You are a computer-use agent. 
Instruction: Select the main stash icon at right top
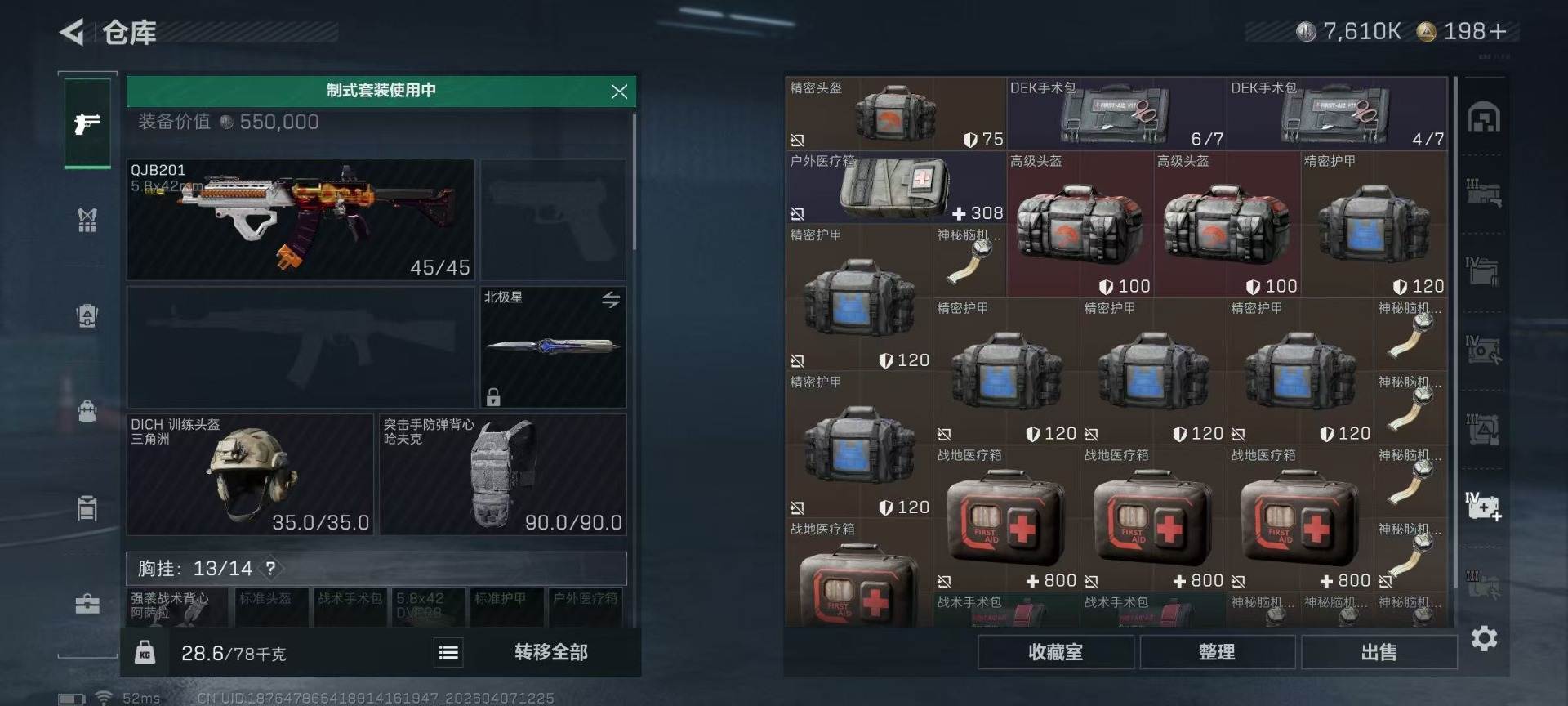(x=1484, y=119)
